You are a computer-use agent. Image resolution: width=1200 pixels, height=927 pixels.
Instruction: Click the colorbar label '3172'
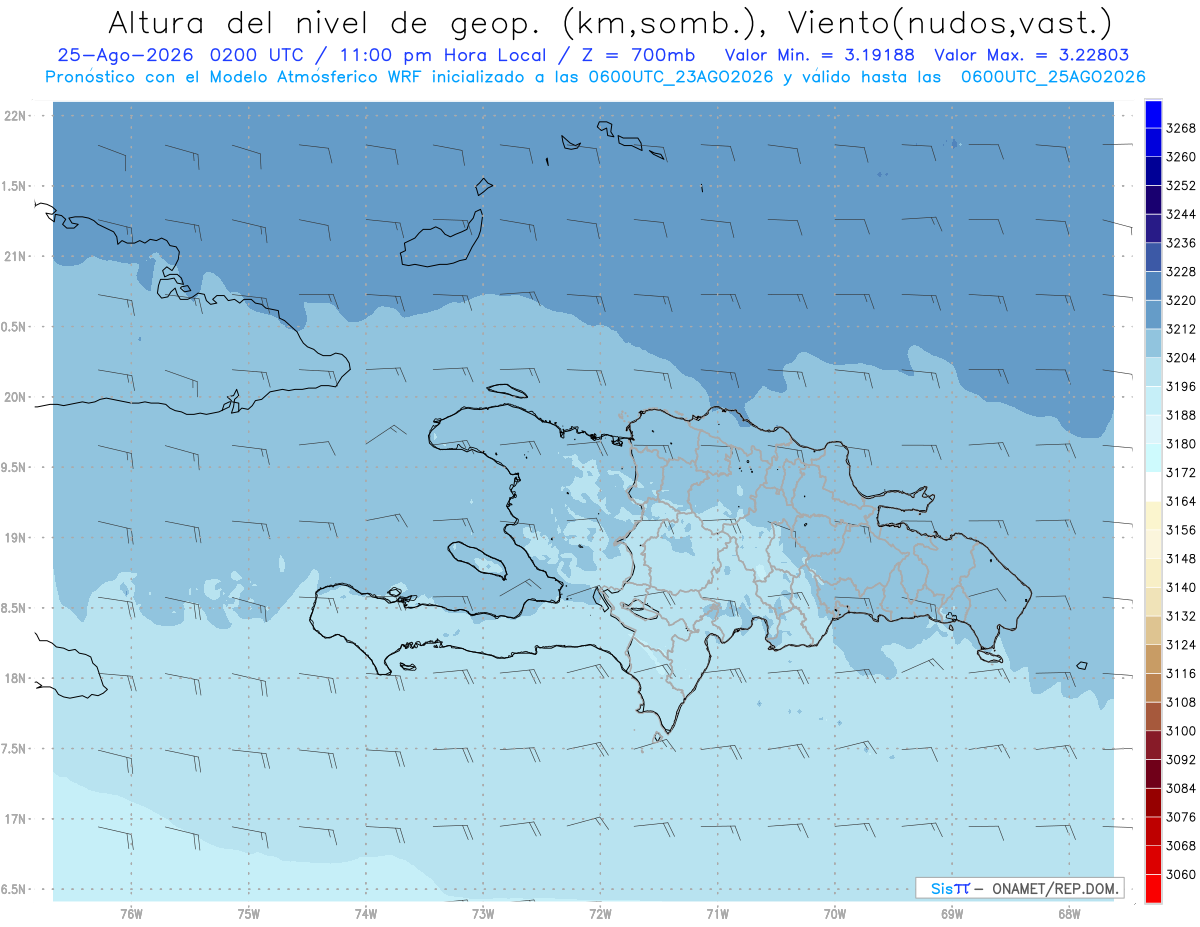tap(1181, 473)
